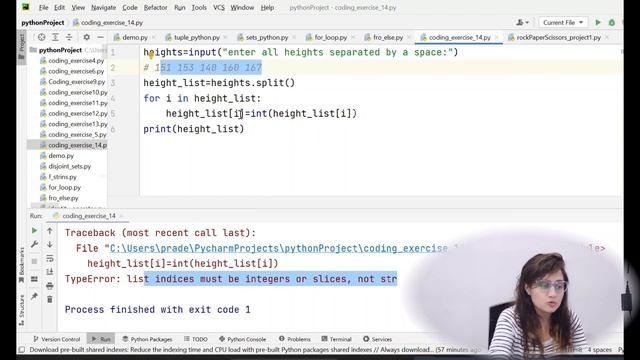This screenshot has width=640, height=360.
Task: Expand all in project tree icon
Action: tap(55, 37)
